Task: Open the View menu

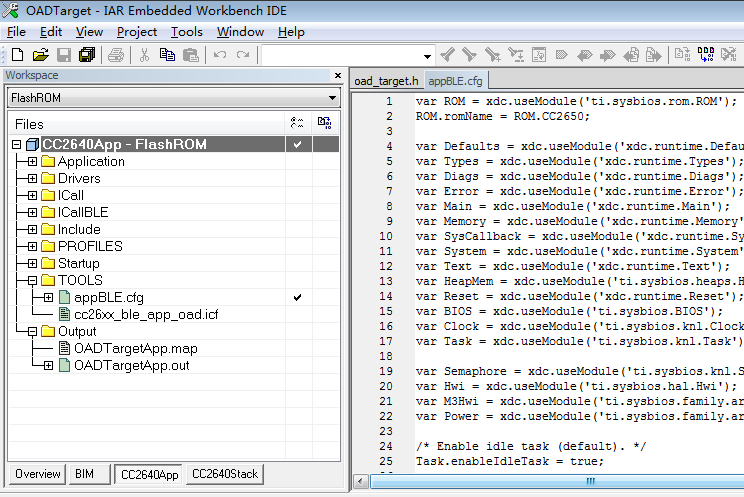Action: click(89, 32)
